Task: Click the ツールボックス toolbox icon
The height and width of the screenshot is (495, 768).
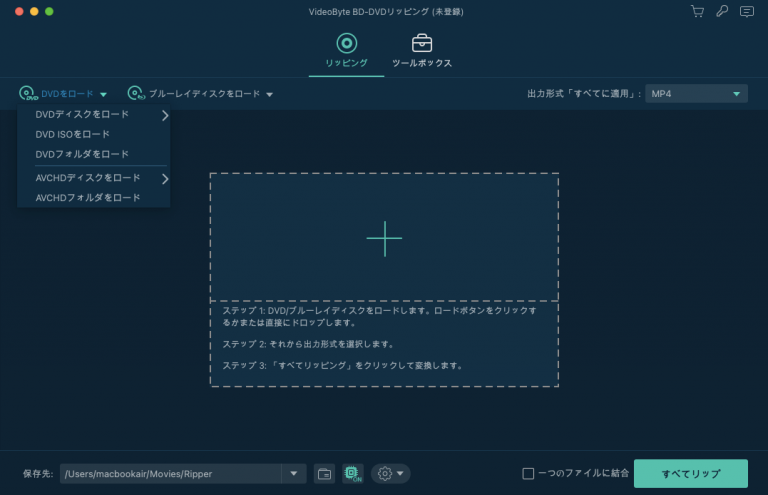Action: coord(422,43)
